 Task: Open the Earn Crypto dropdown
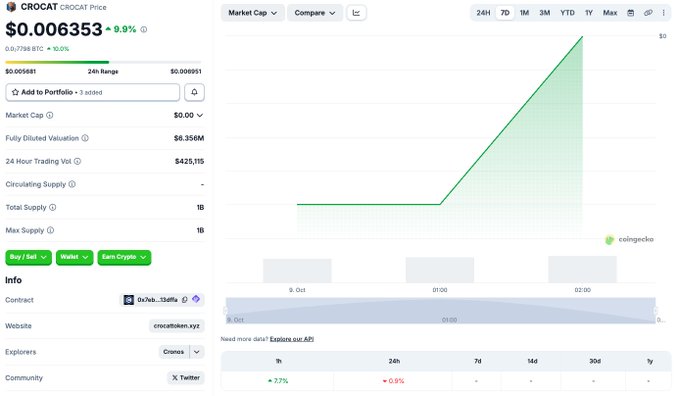pyautogui.click(x=124, y=257)
